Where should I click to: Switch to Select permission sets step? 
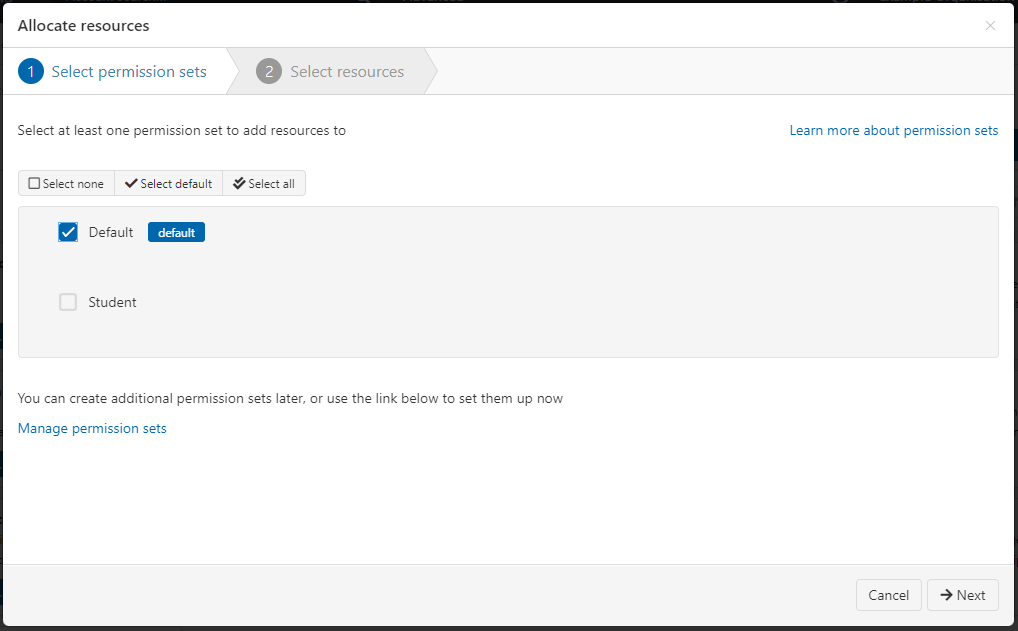(129, 72)
